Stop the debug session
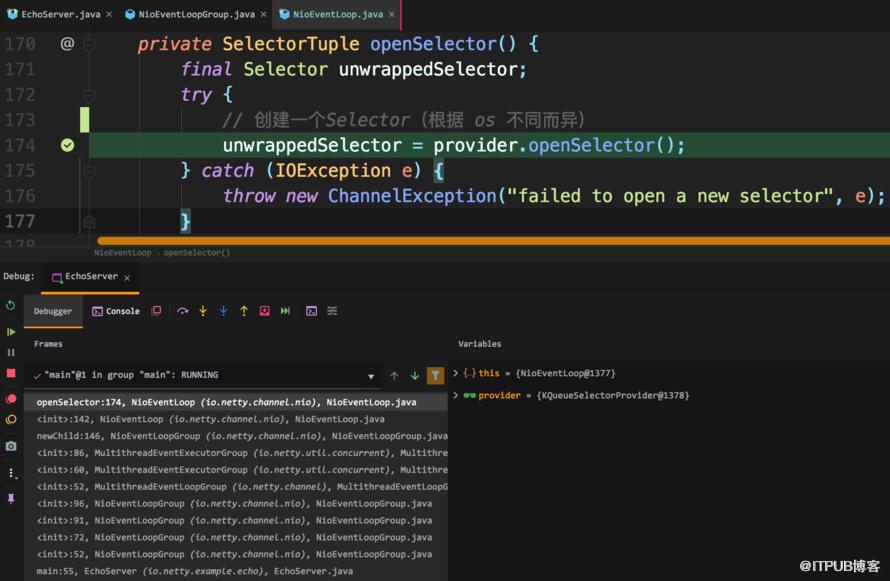Viewport: 890px width, 581px height. tap(11, 373)
